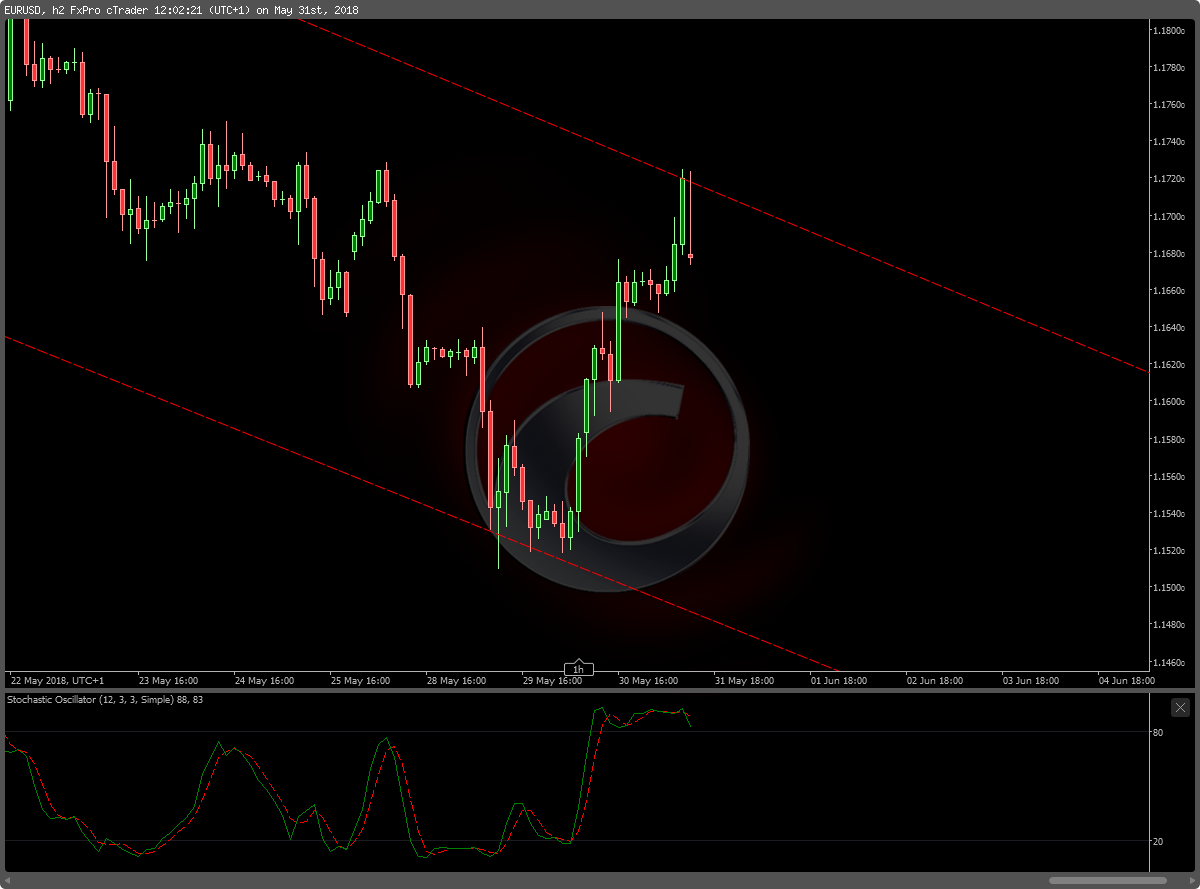The width and height of the screenshot is (1200, 889).
Task: Click the 24 May 16:00 time label
Action: tap(264, 680)
